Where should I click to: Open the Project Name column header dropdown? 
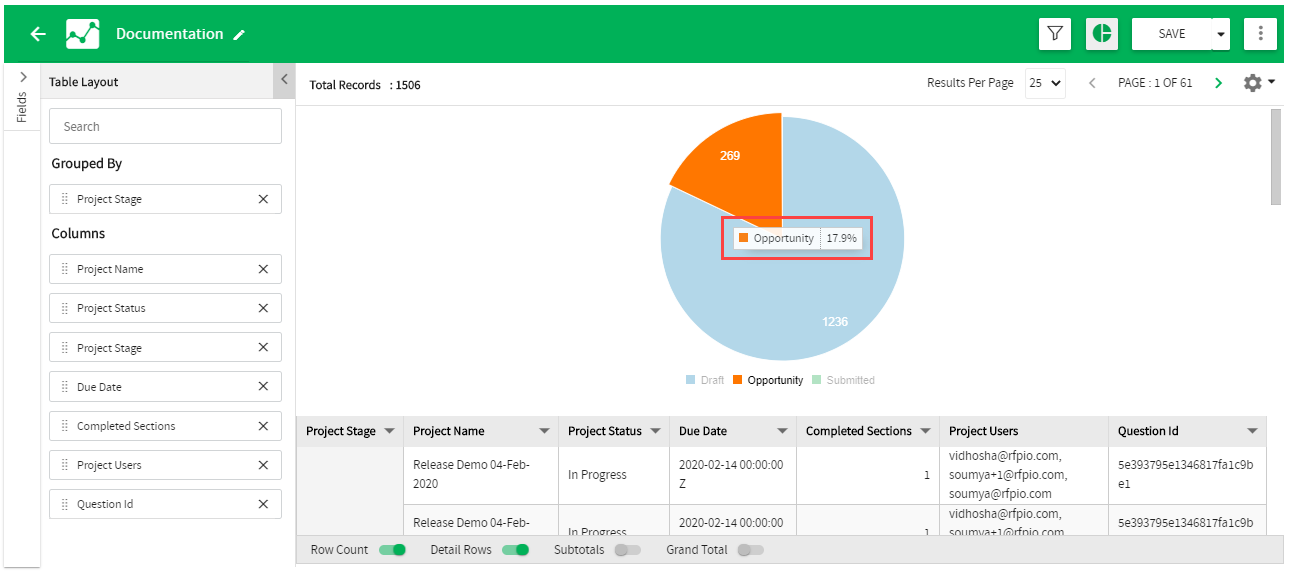(544, 431)
